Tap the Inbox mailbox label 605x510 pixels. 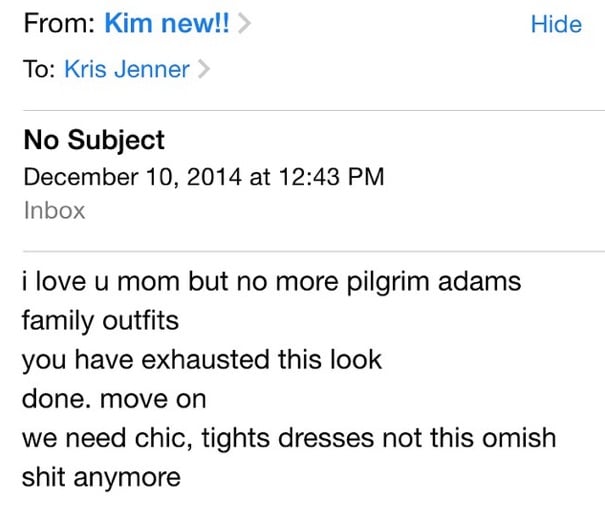point(54,211)
